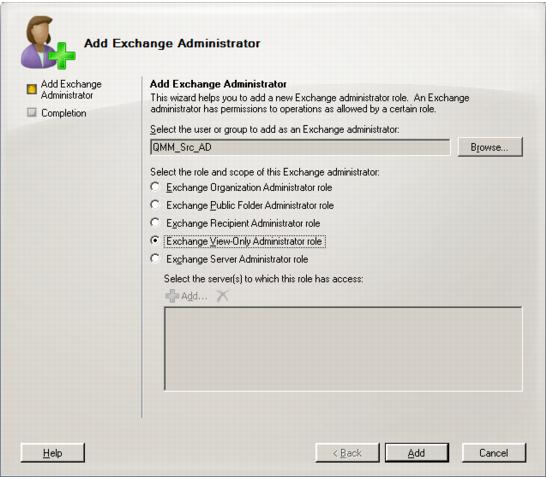Cancel the Add Exchange Administrator wizard
This screenshot has width=547, height=477.
[494, 453]
